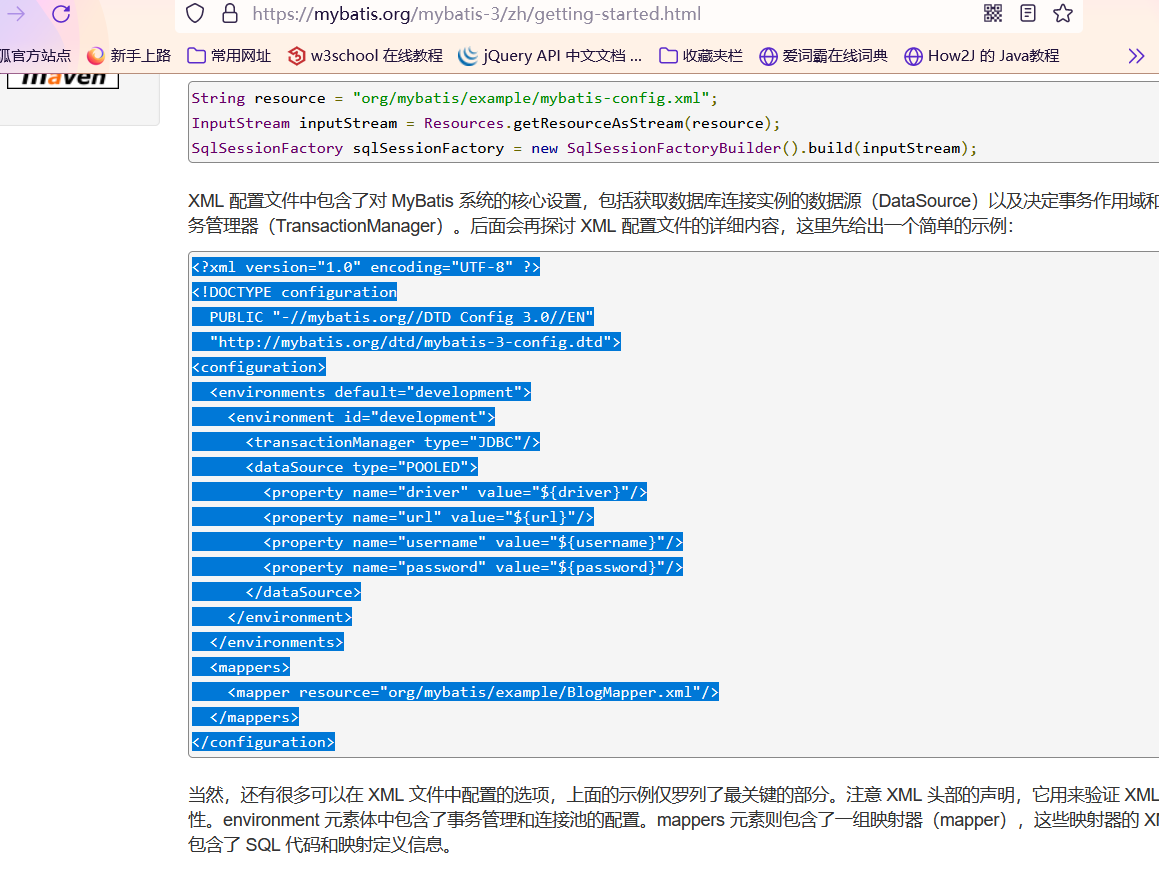Click the transactionManager type="JDBC" line

[x=366, y=442]
